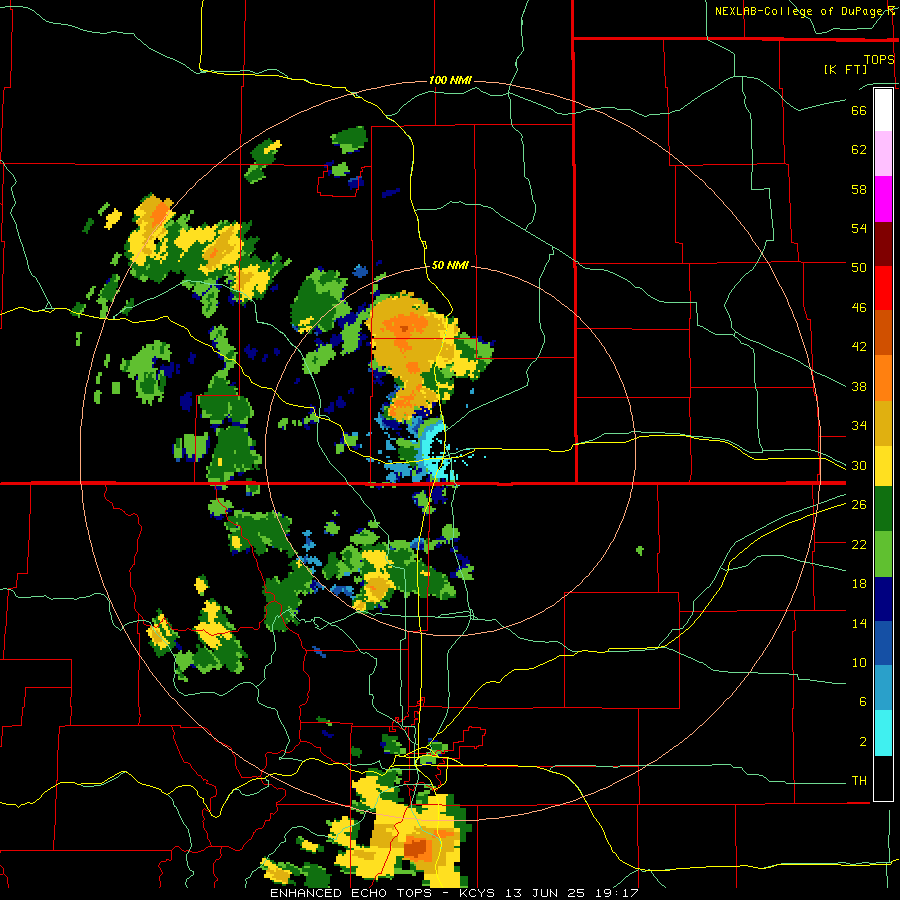Screen dimensions: 900x900
Task: Click the yellow swatch between 30 and 34
Action: tap(883, 465)
